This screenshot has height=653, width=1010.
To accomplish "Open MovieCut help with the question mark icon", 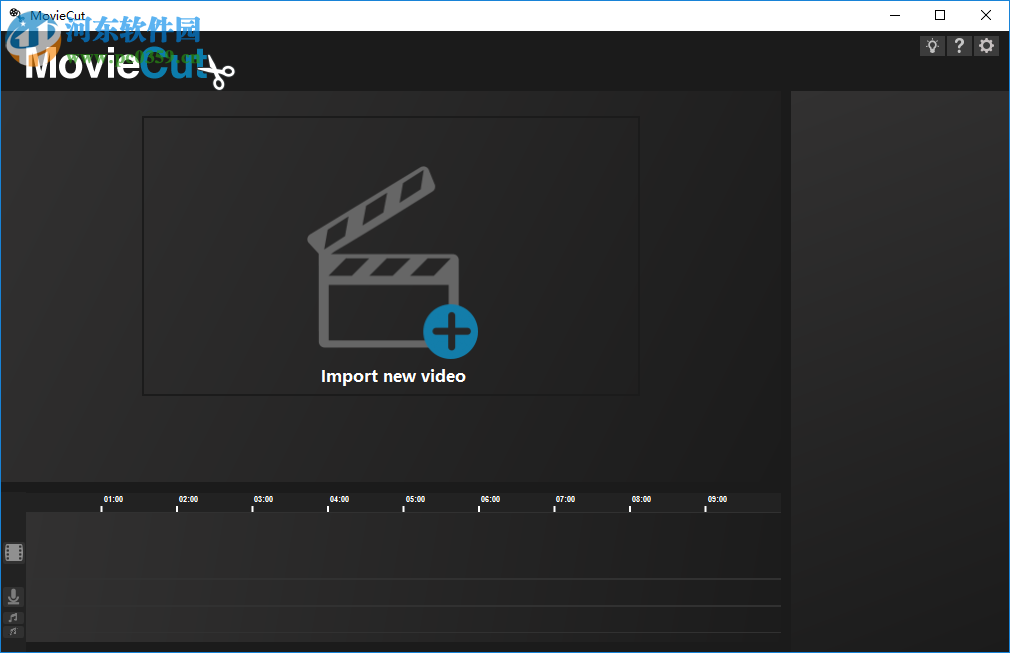I will click(959, 45).
